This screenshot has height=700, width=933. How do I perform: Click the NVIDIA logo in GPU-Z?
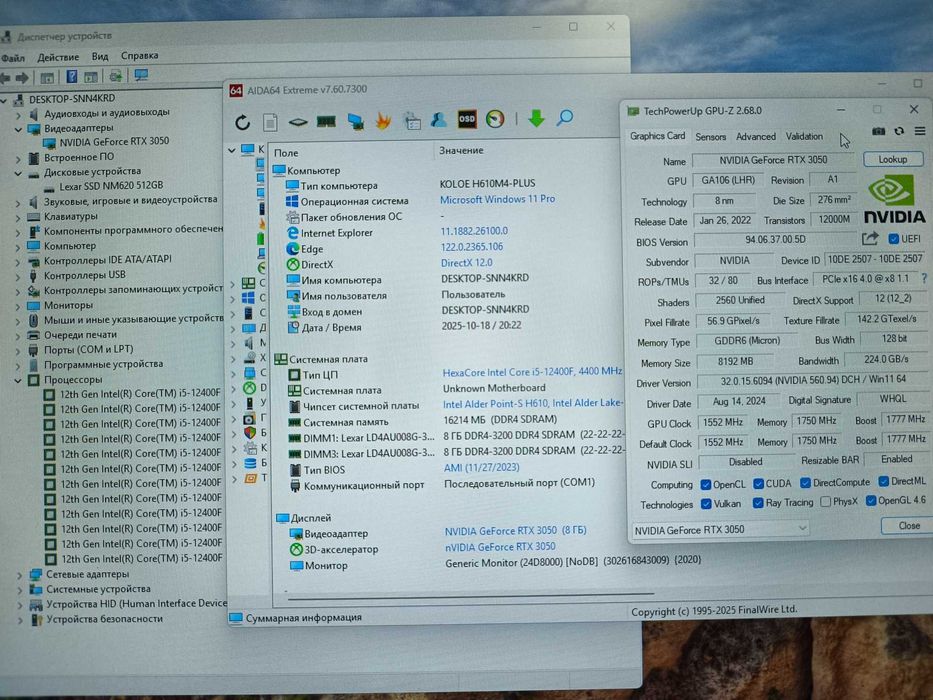[894, 199]
